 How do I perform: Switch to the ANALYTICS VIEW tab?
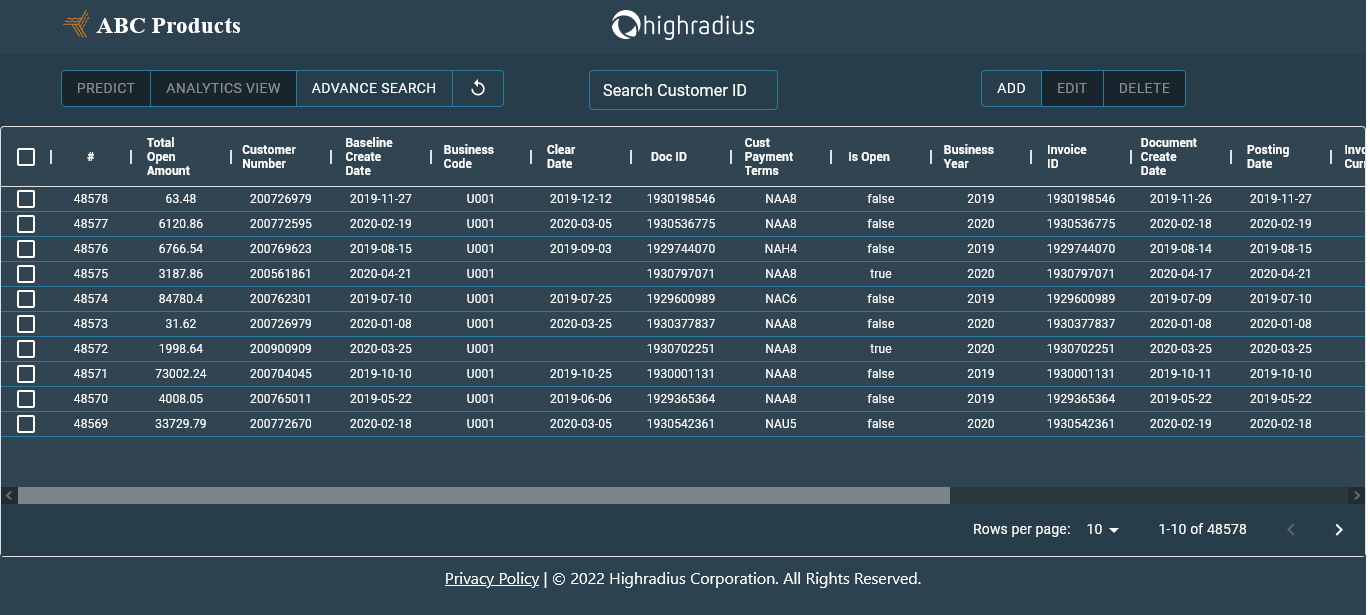pos(223,88)
